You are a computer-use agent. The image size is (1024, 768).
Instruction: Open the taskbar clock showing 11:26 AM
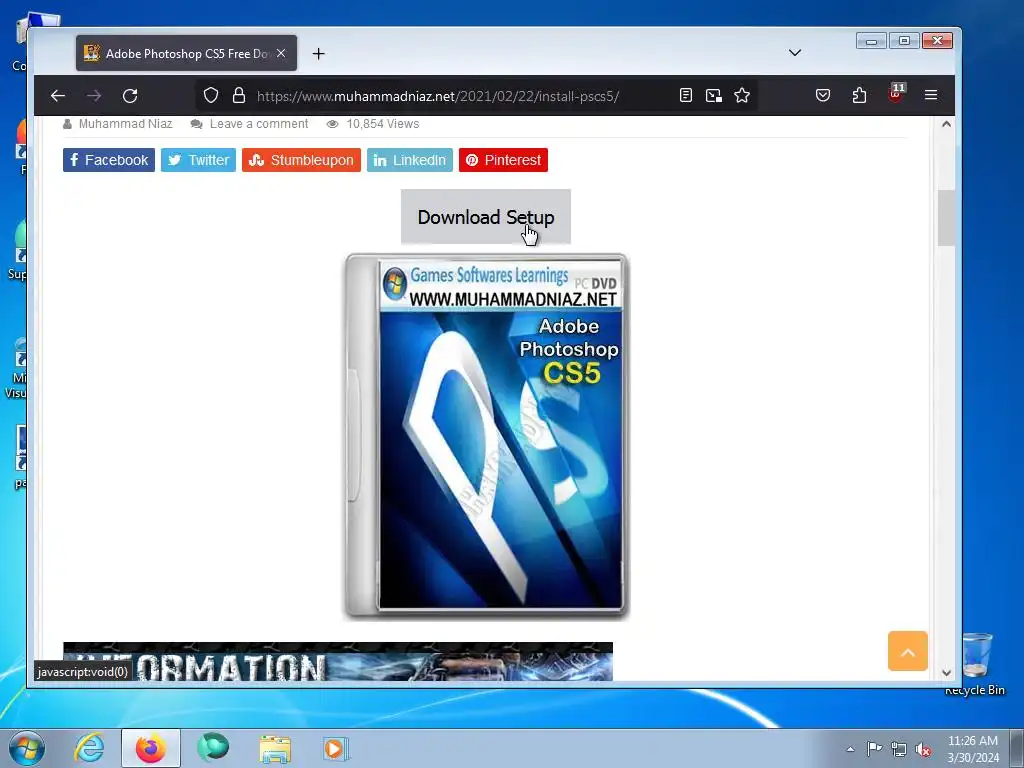[x=973, y=749]
